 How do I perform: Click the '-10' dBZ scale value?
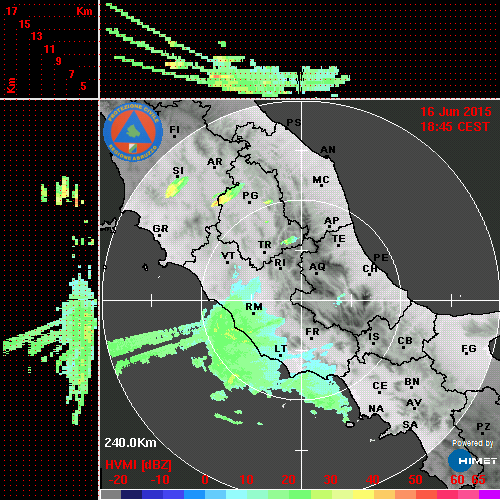(x=160, y=480)
